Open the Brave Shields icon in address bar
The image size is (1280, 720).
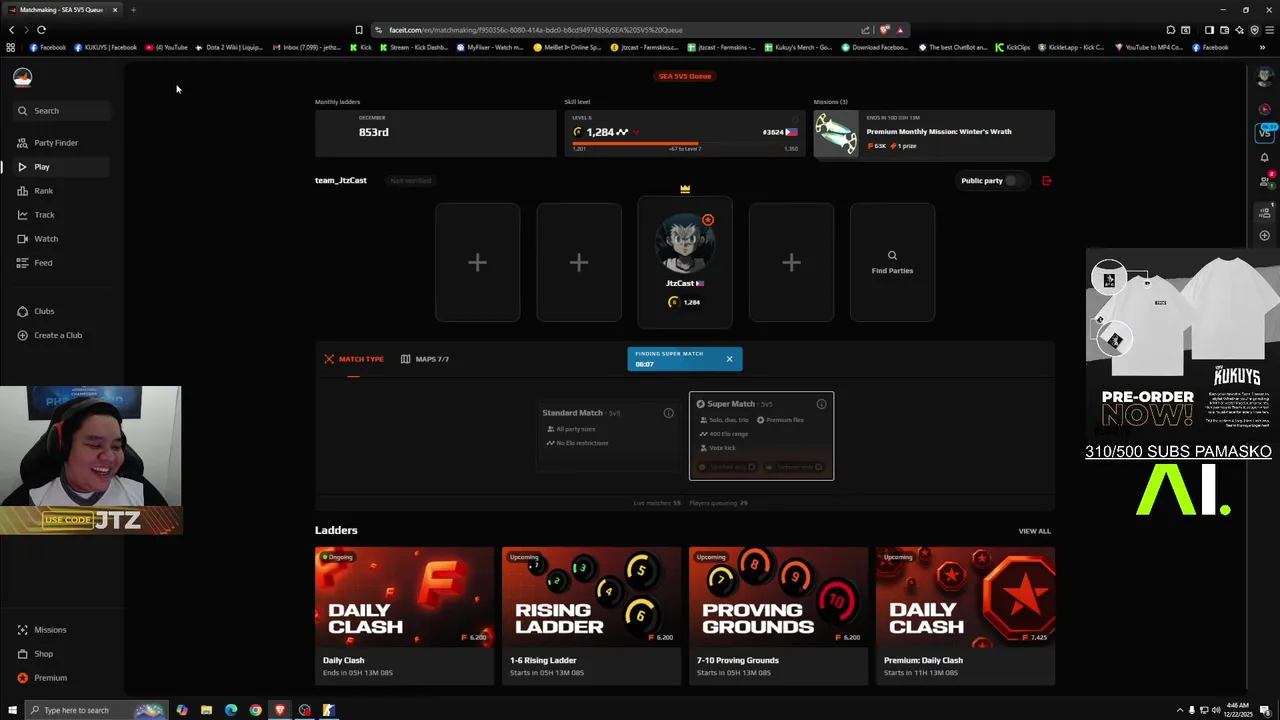(x=884, y=30)
